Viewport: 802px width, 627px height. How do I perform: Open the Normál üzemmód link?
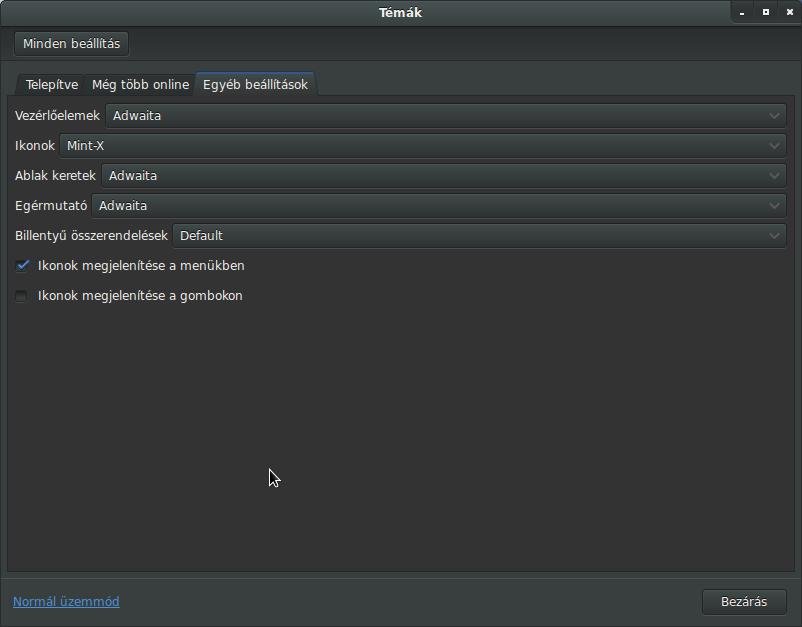(x=66, y=601)
